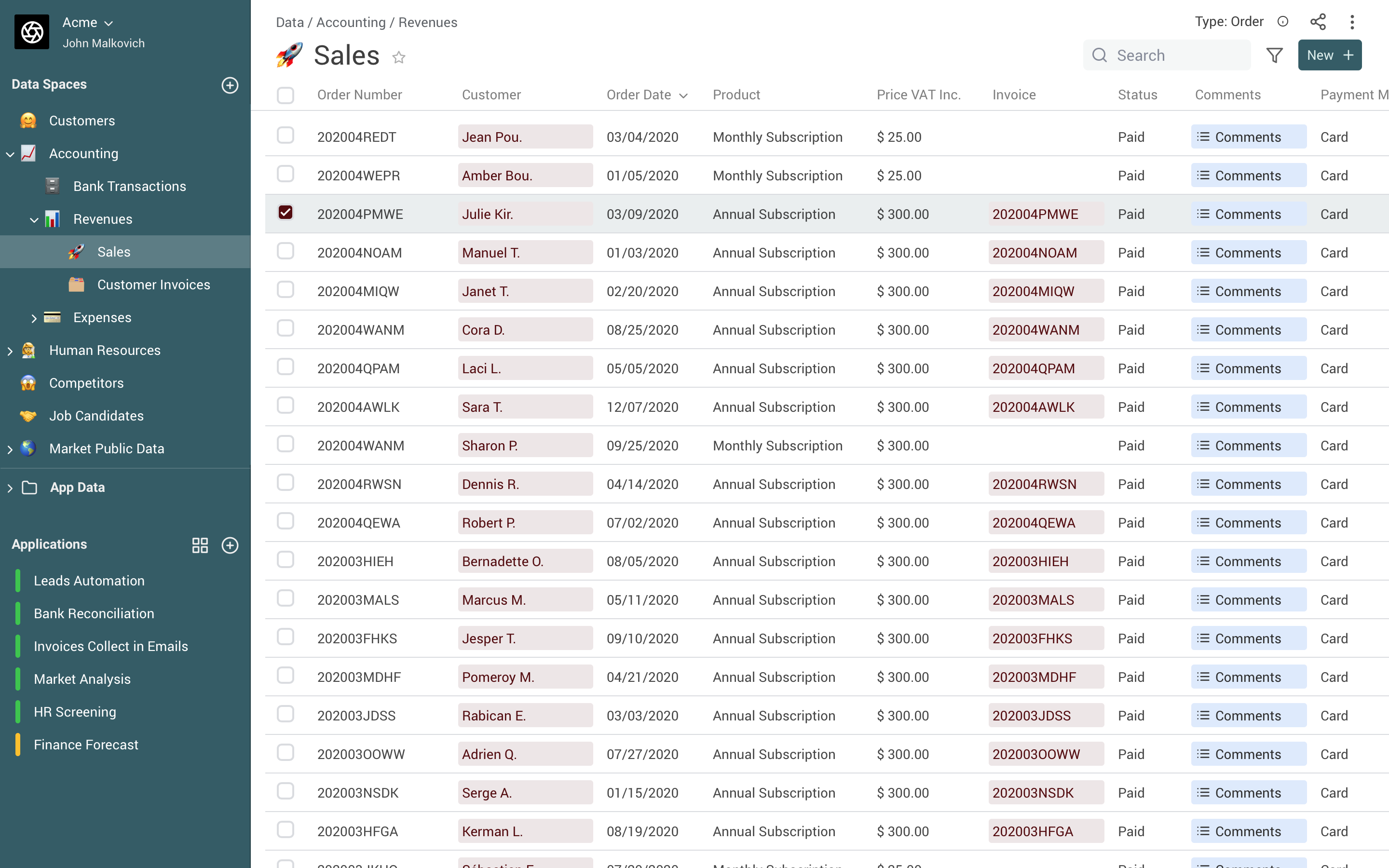Expand the Expenses section in sidebar
This screenshot has height=868, width=1389.
point(33,317)
